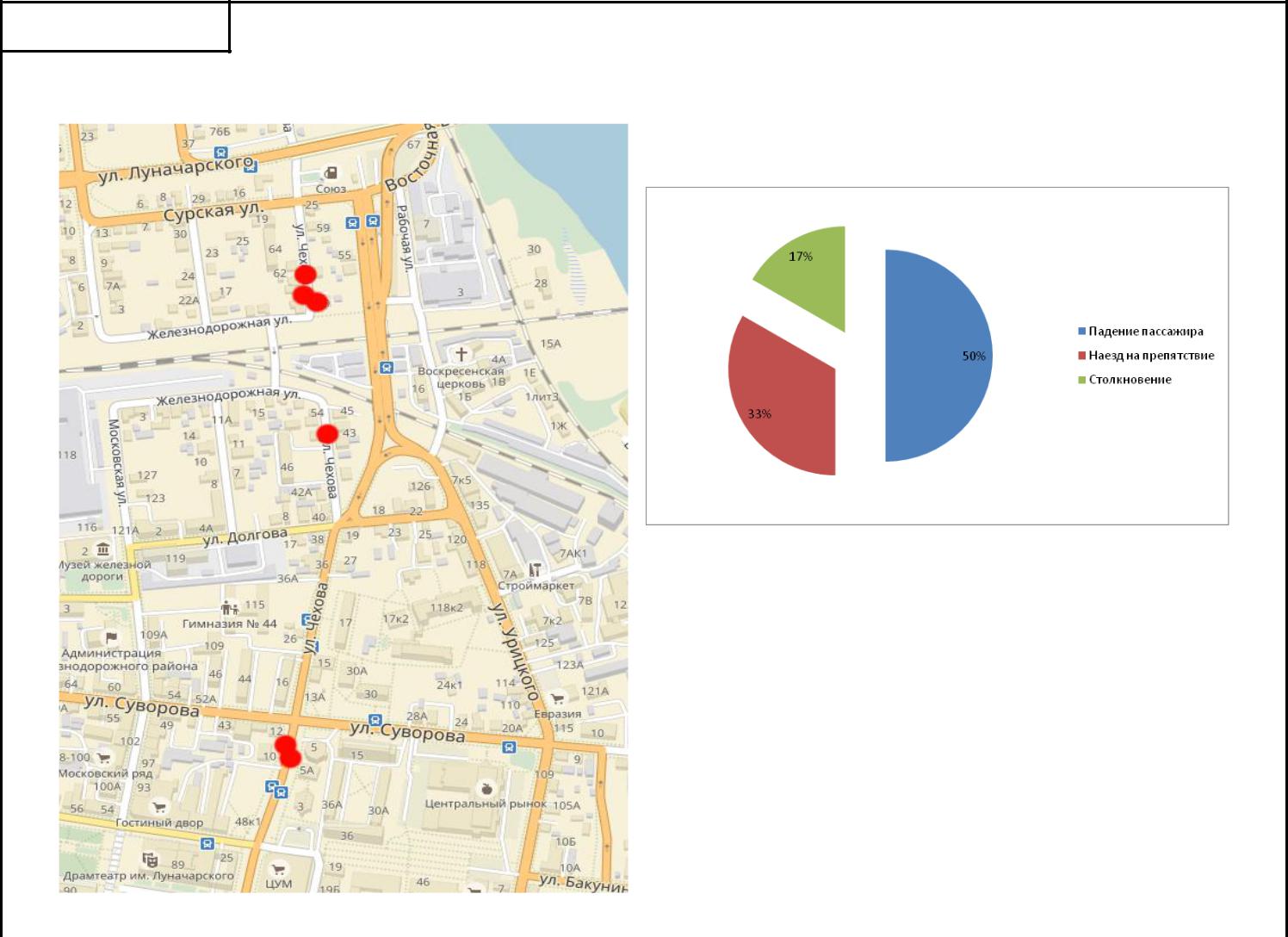The image size is (1288, 937).
Task: Select the bus stop icon below Гостиный двор
Action: point(207,843)
